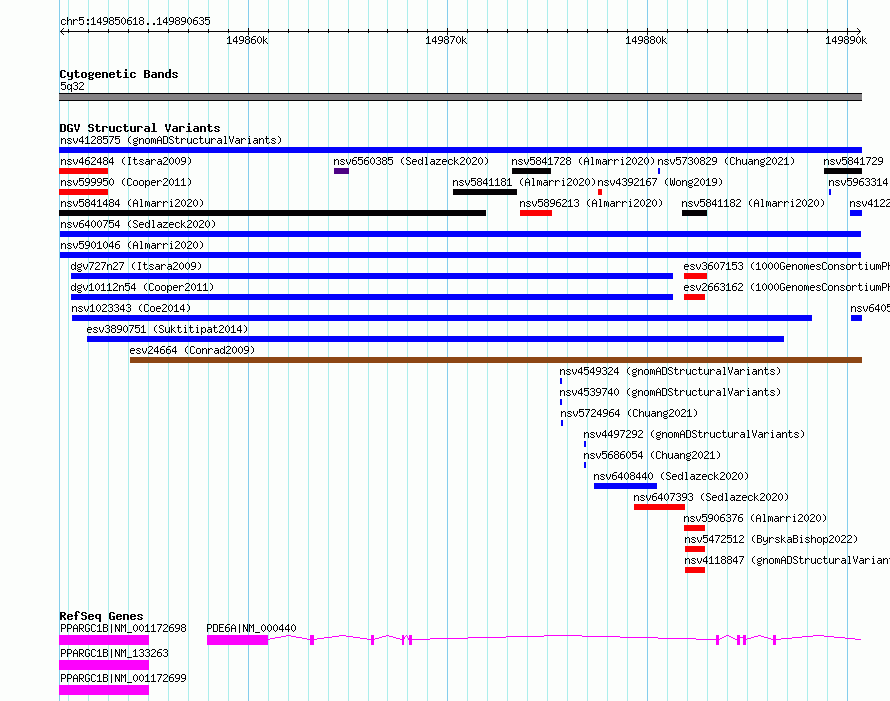The width and height of the screenshot is (890, 701).
Task: Open the nsv4392167 (Wong2019) label
Action: (660, 182)
